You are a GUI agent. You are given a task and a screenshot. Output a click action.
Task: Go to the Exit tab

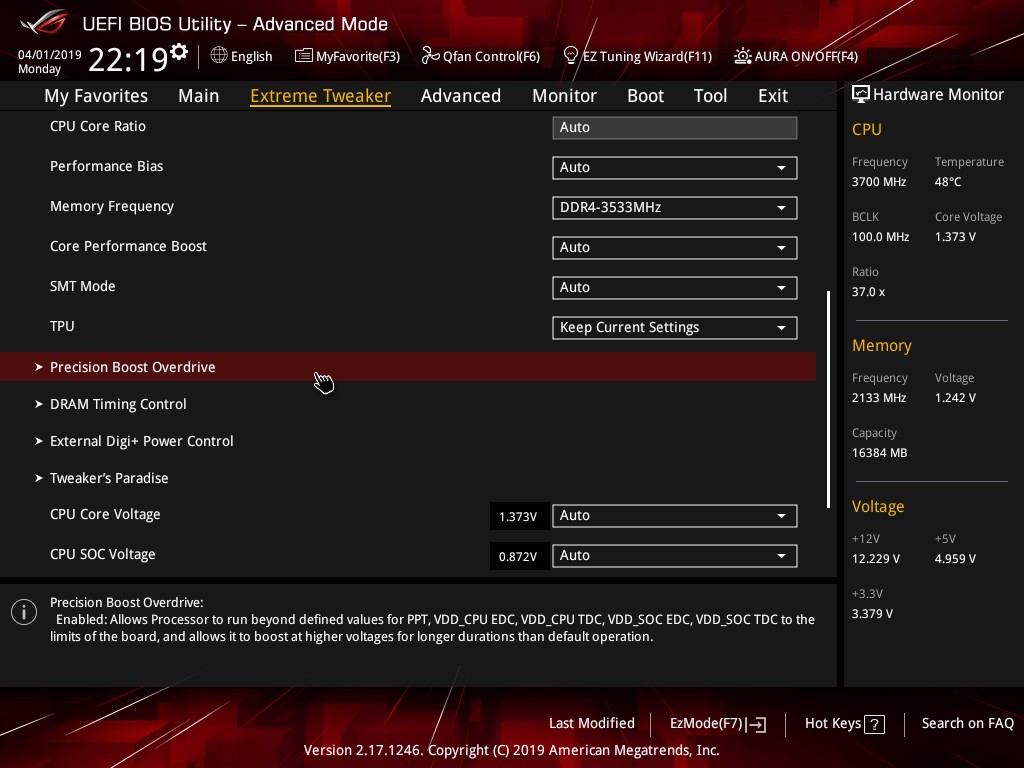pos(773,96)
